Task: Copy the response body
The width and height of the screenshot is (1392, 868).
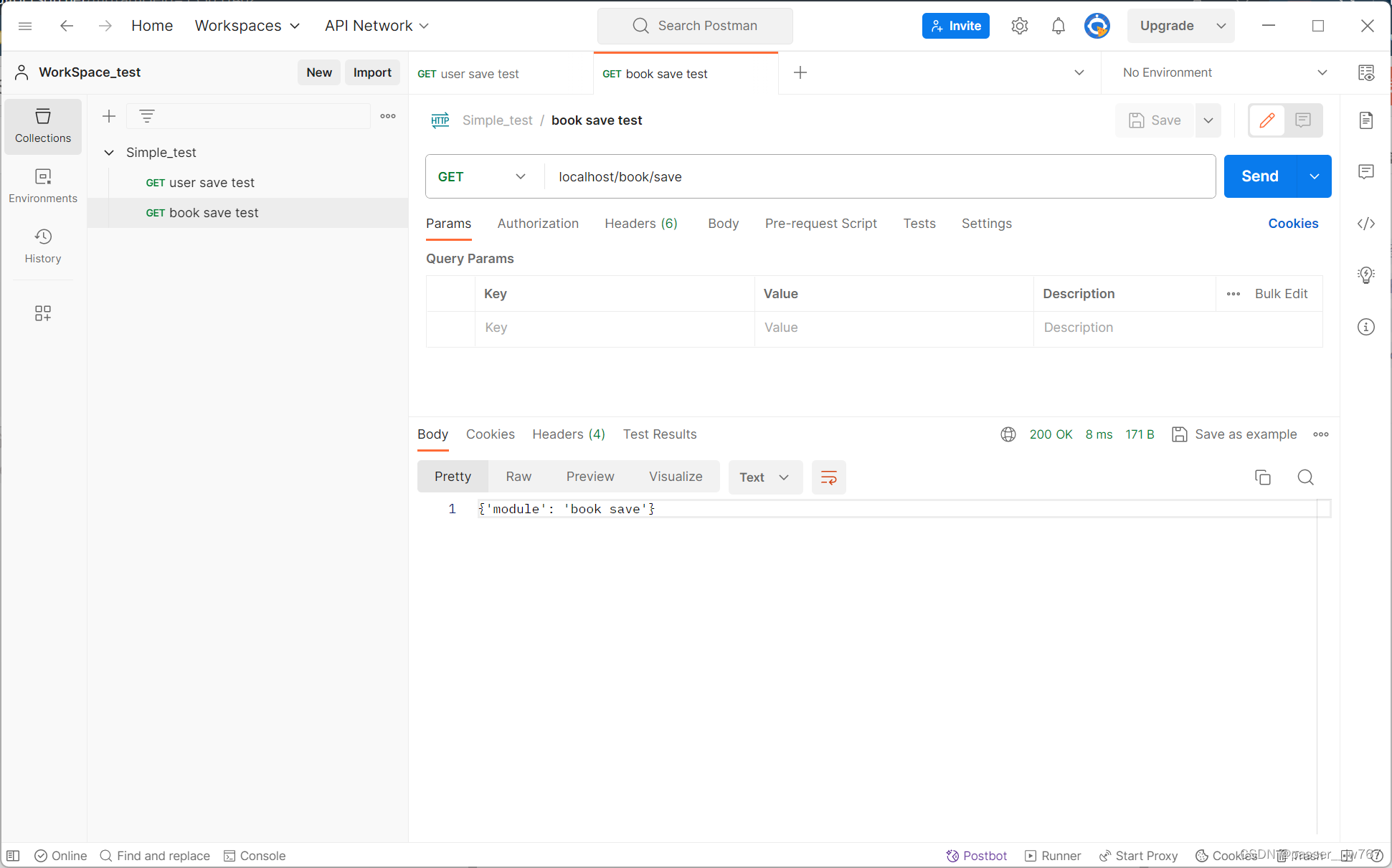Action: (1263, 477)
